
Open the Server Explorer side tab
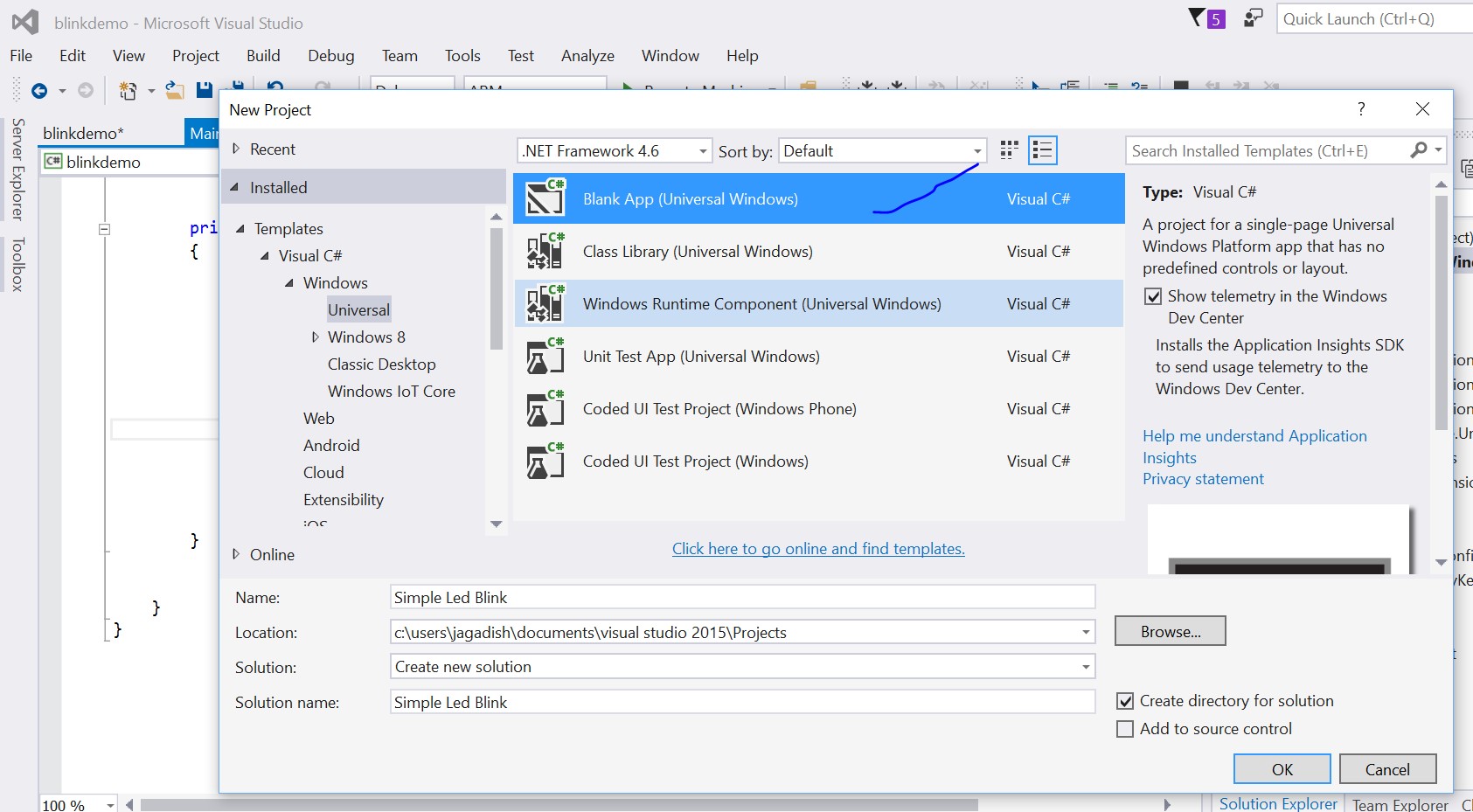tap(17, 169)
